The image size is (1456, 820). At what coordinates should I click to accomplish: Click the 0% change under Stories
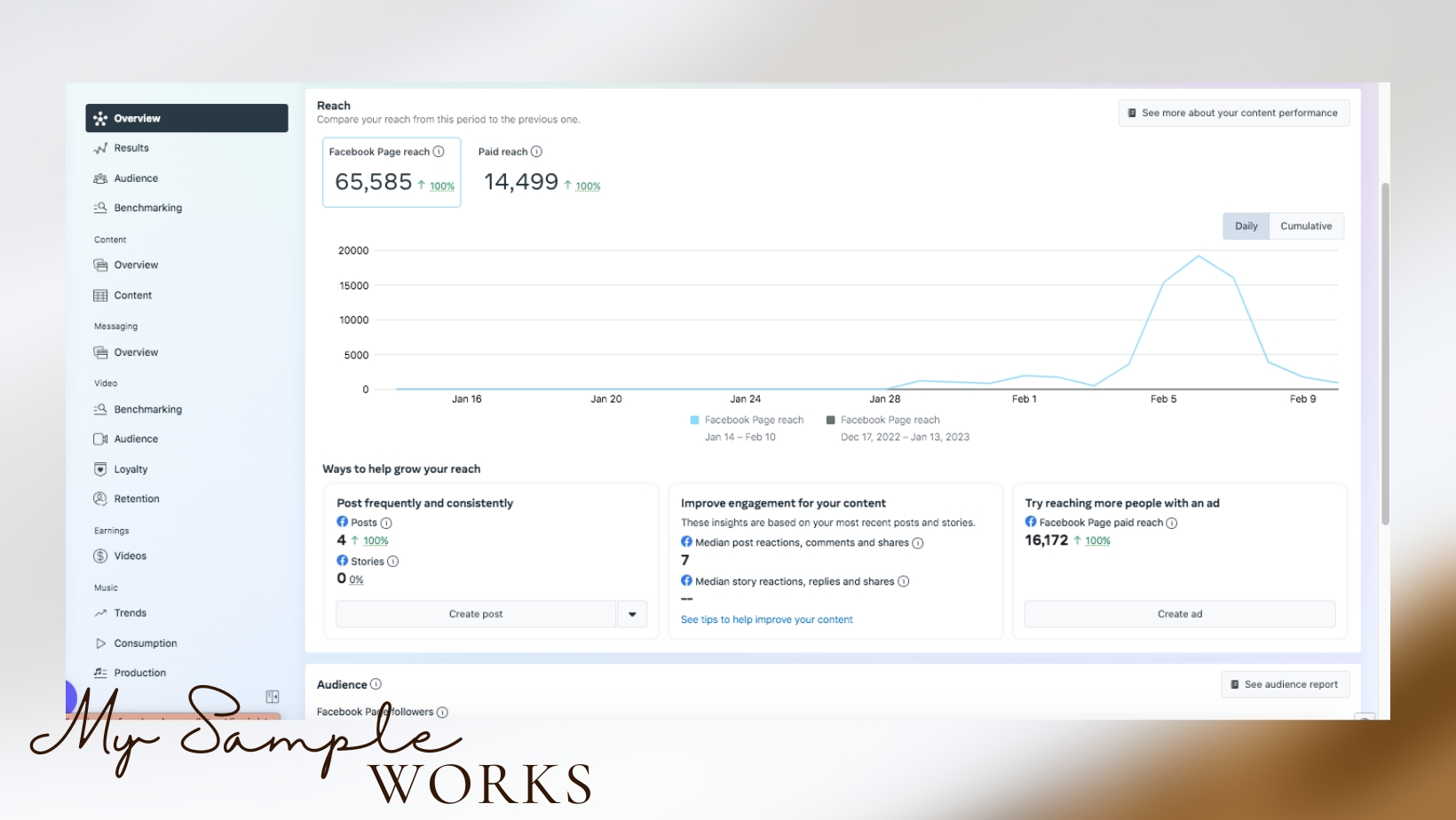point(356,580)
